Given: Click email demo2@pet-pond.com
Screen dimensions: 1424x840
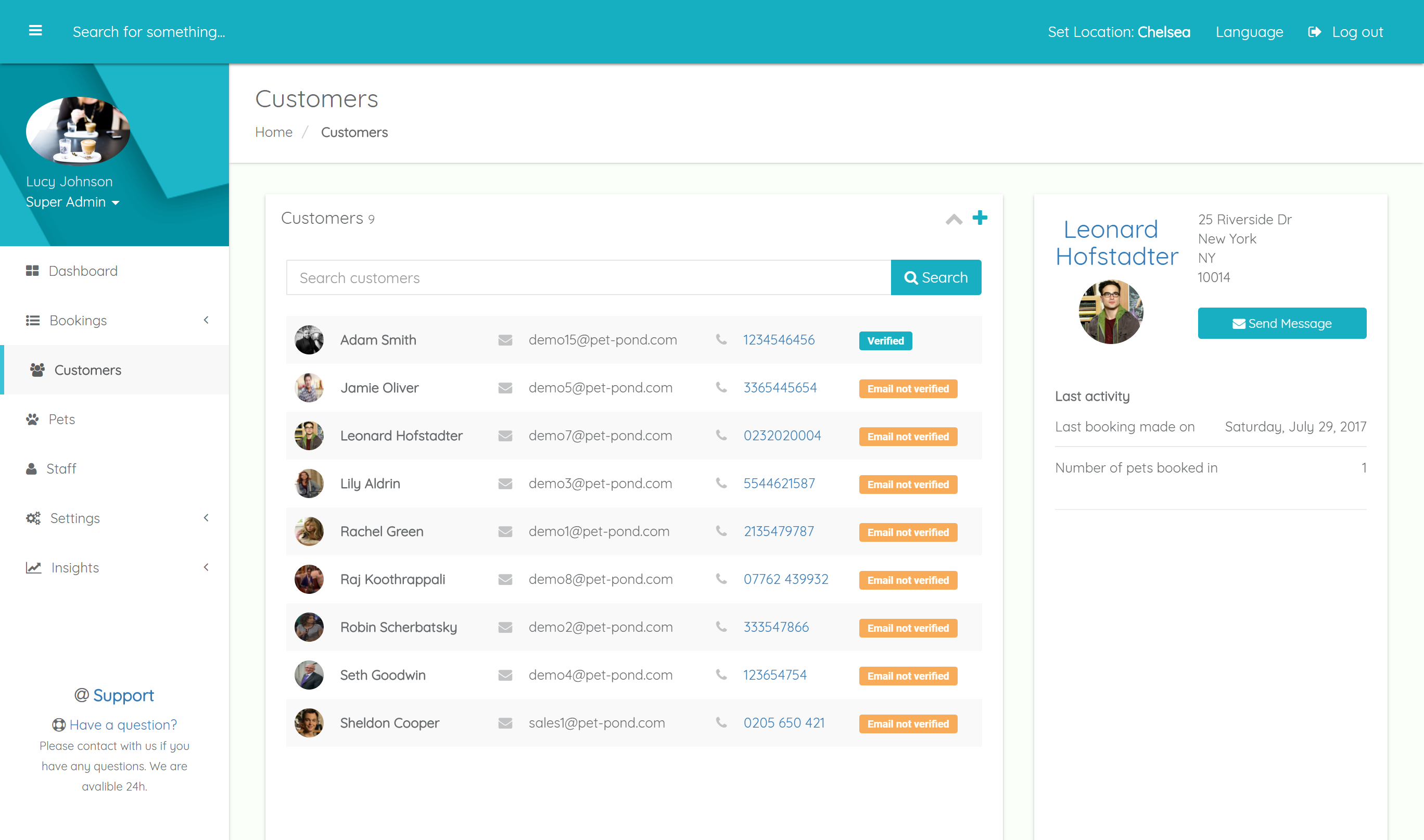Looking at the screenshot, I should coord(601,627).
